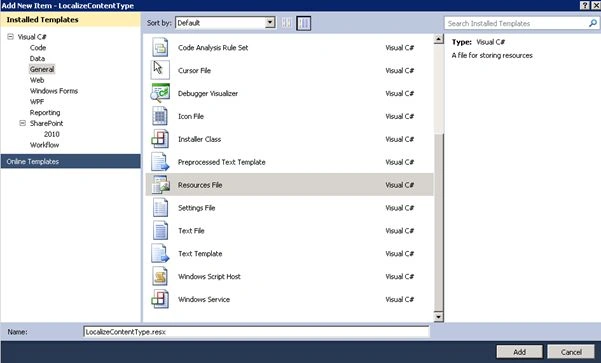
Task: Select the WPF category
Action: coord(37,101)
